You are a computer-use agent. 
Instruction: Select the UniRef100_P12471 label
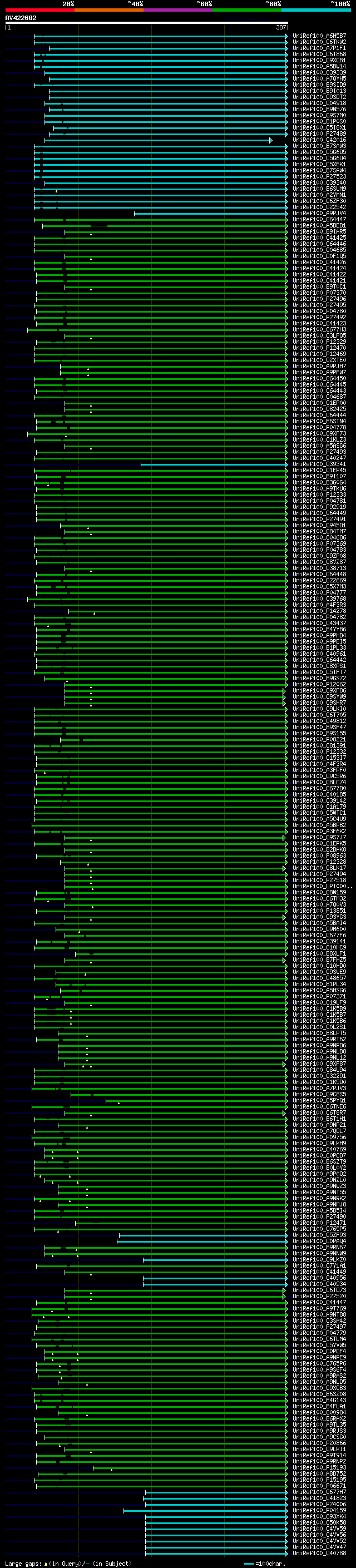(x=319, y=1223)
